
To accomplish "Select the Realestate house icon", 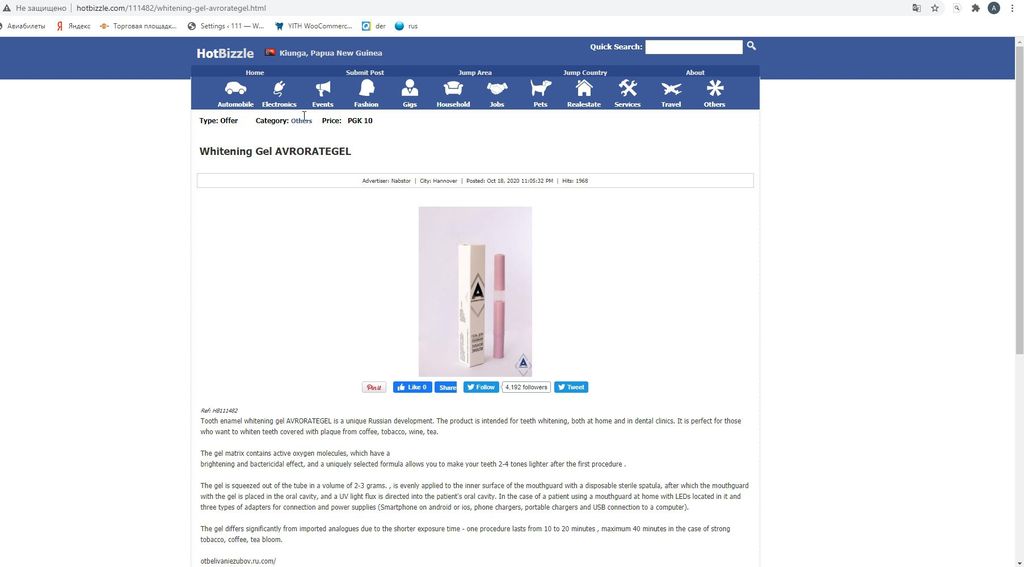I will tap(584, 88).
